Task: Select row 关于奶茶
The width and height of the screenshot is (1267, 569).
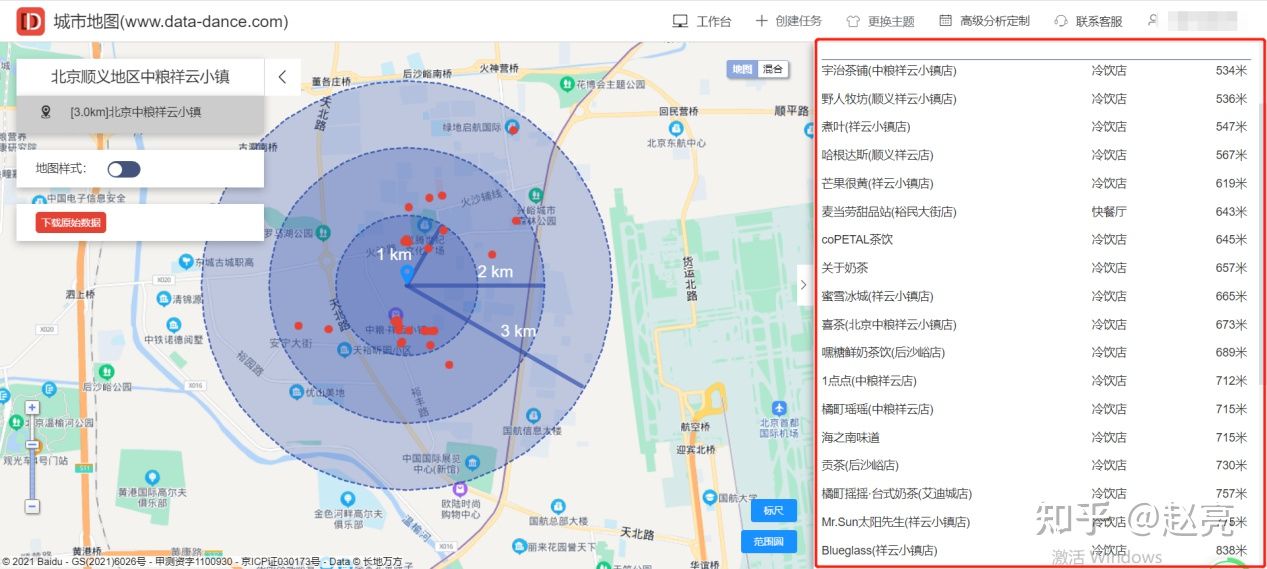Action: coord(1035,268)
